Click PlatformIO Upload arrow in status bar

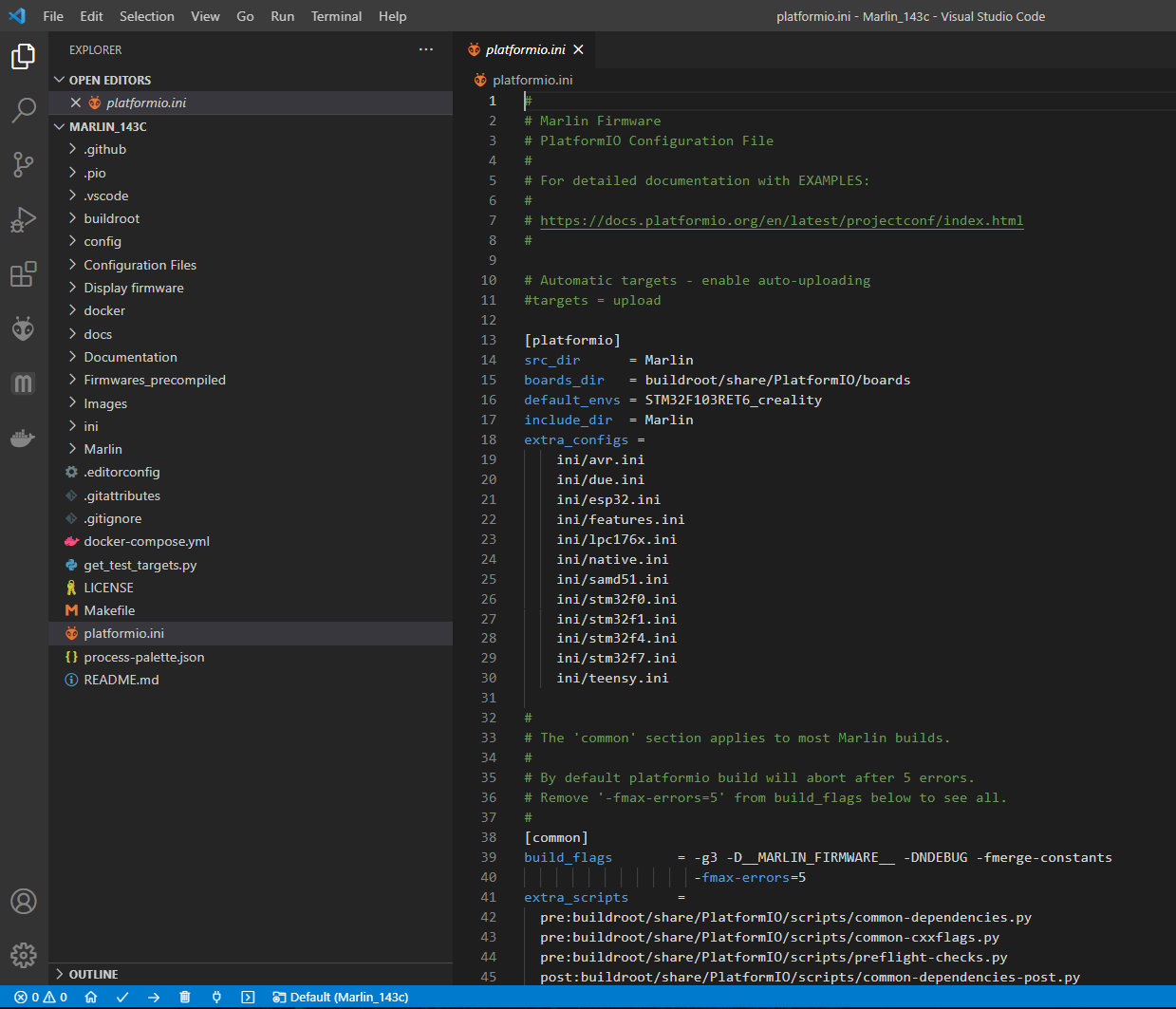[154, 997]
